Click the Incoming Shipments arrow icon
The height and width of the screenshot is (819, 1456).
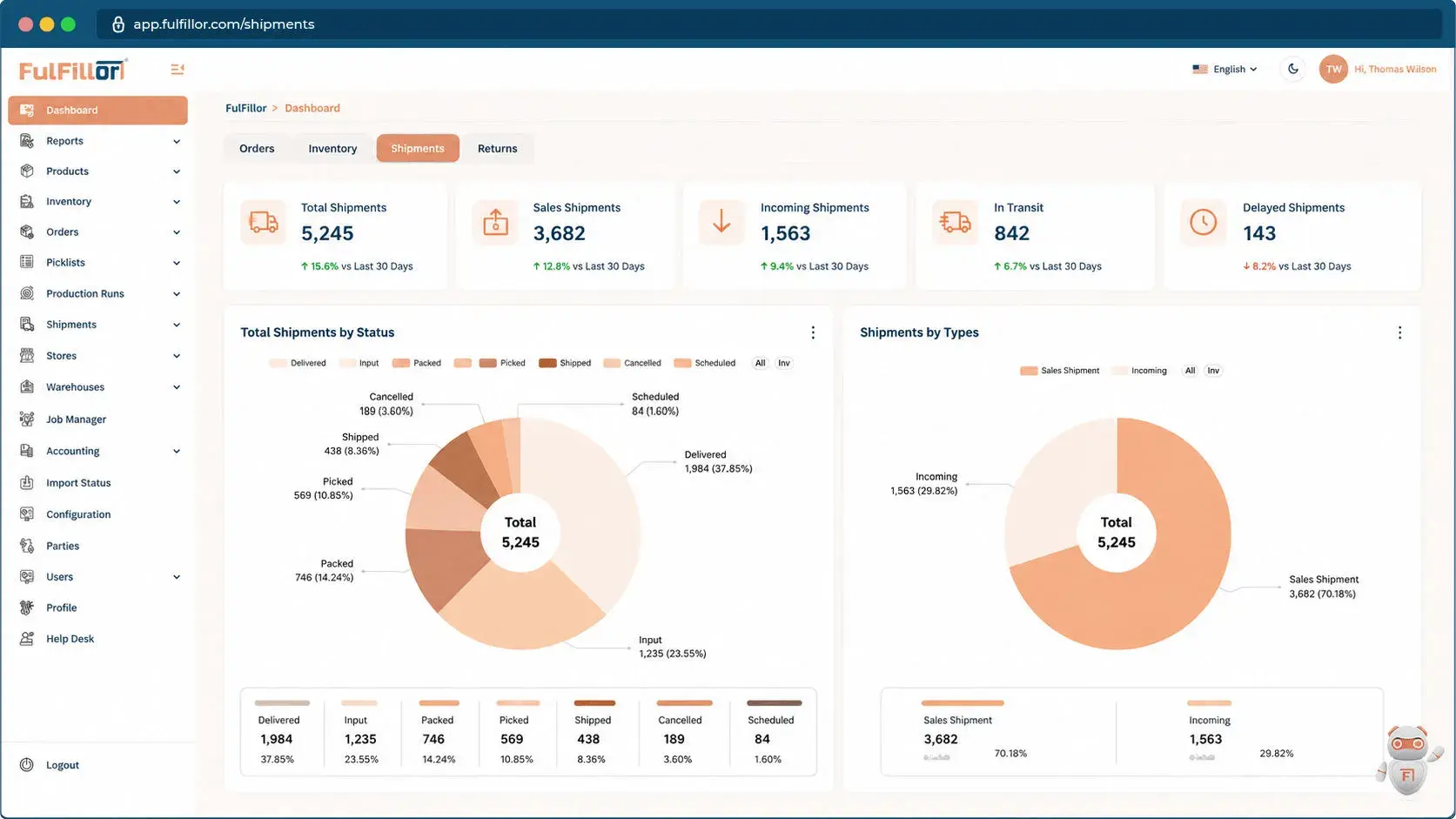(721, 223)
